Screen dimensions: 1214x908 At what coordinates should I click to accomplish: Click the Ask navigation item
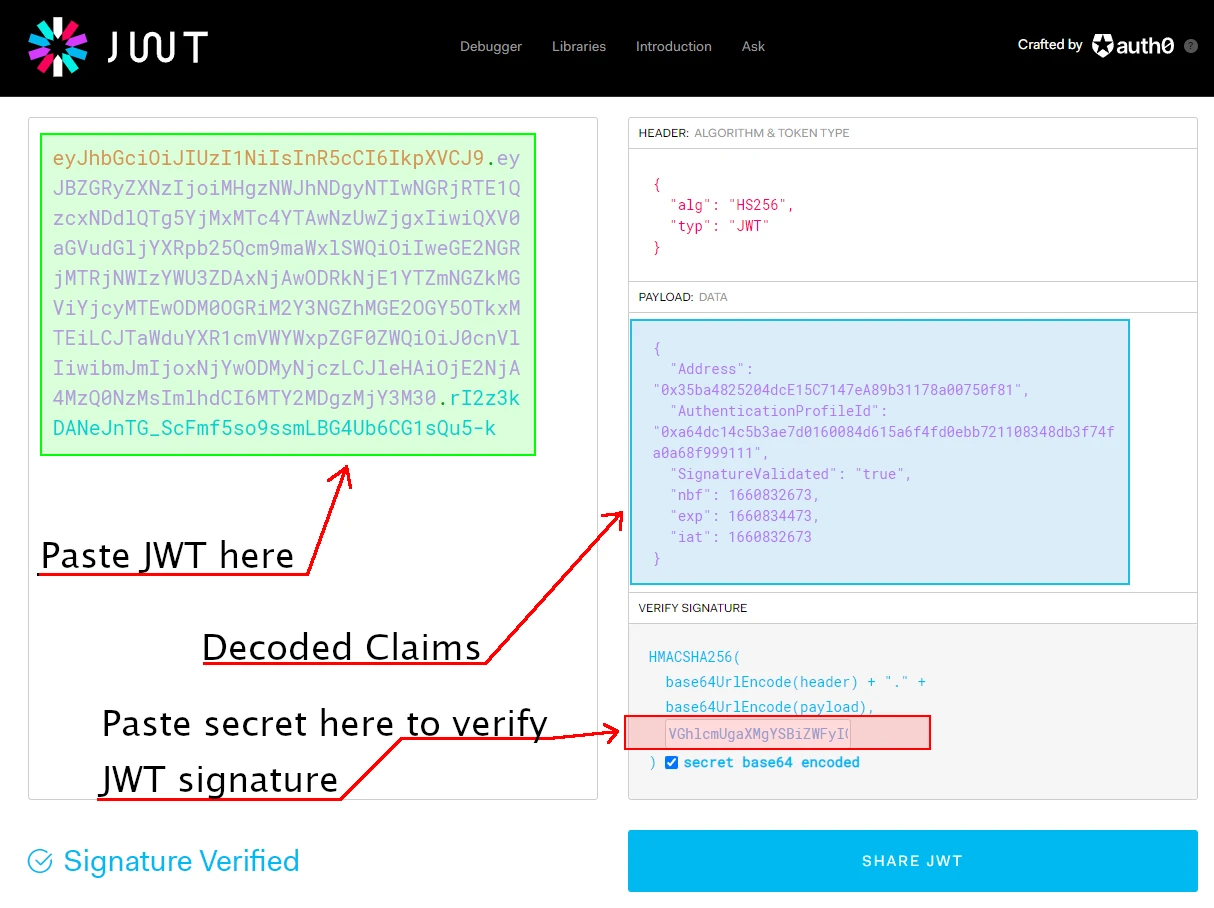click(x=753, y=46)
